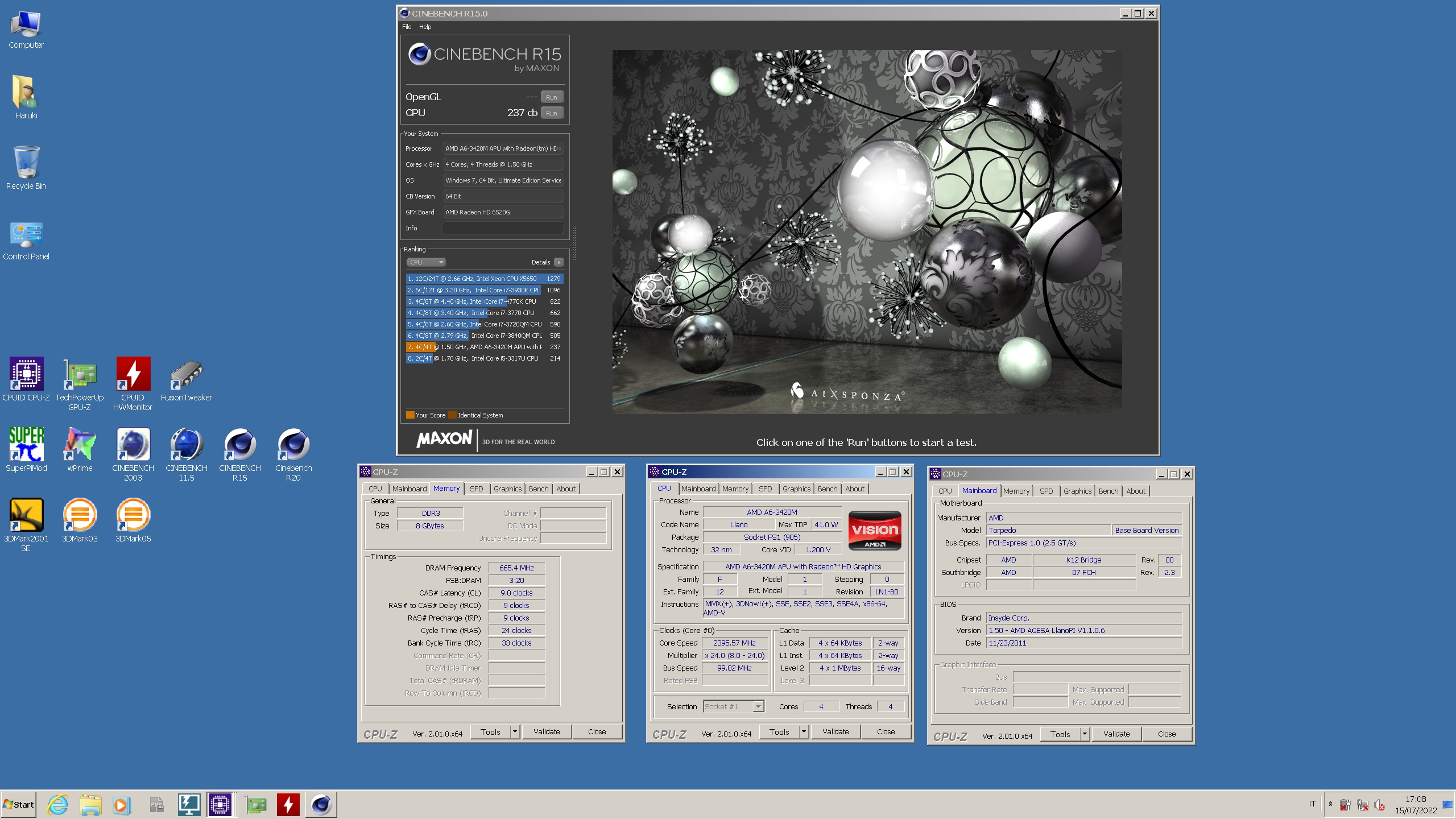Launch CINEBENCH 2003 shortcut
This screenshot has width=1456, height=819.
tap(133, 454)
